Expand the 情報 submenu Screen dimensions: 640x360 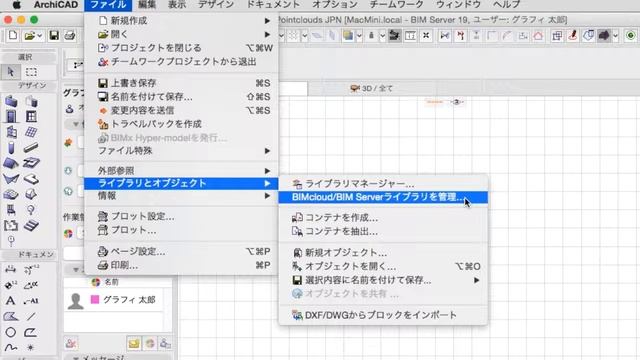tap(181, 196)
